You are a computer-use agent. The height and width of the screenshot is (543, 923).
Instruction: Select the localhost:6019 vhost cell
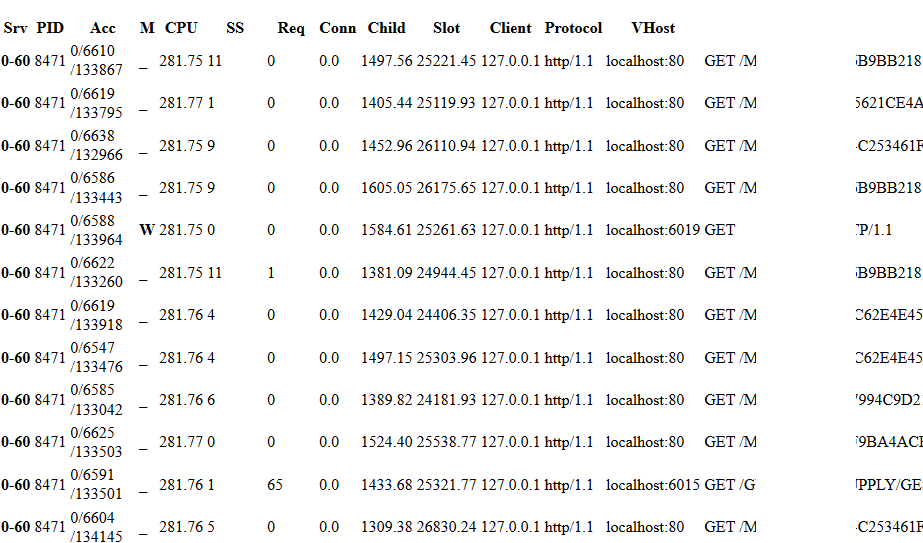coord(652,230)
